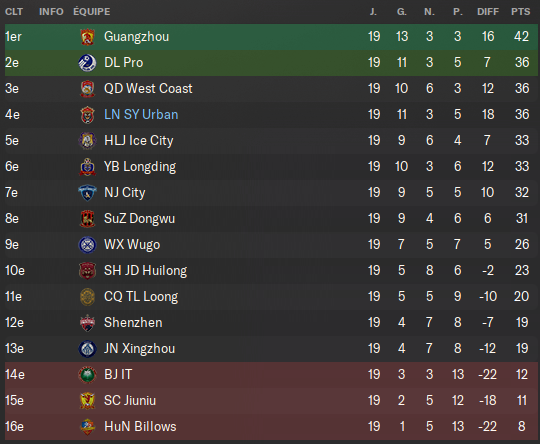
Task: Click the DL Pro club badge
Action: (x=87, y=63)
